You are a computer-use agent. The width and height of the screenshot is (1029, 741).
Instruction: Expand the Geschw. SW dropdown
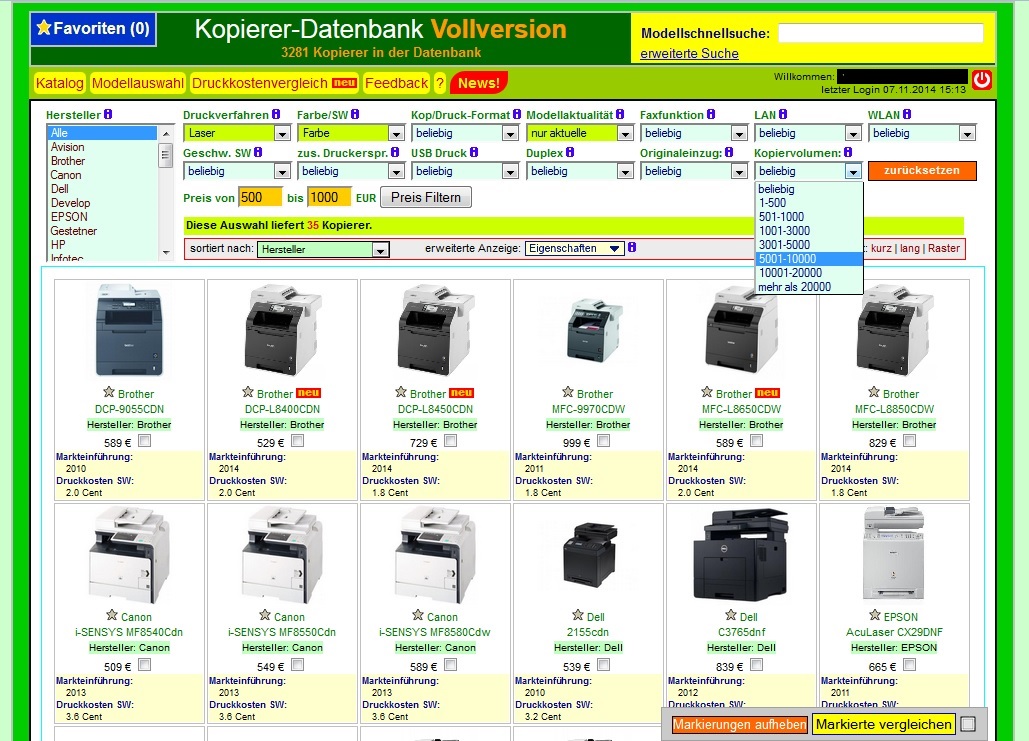tap(237, 171)
